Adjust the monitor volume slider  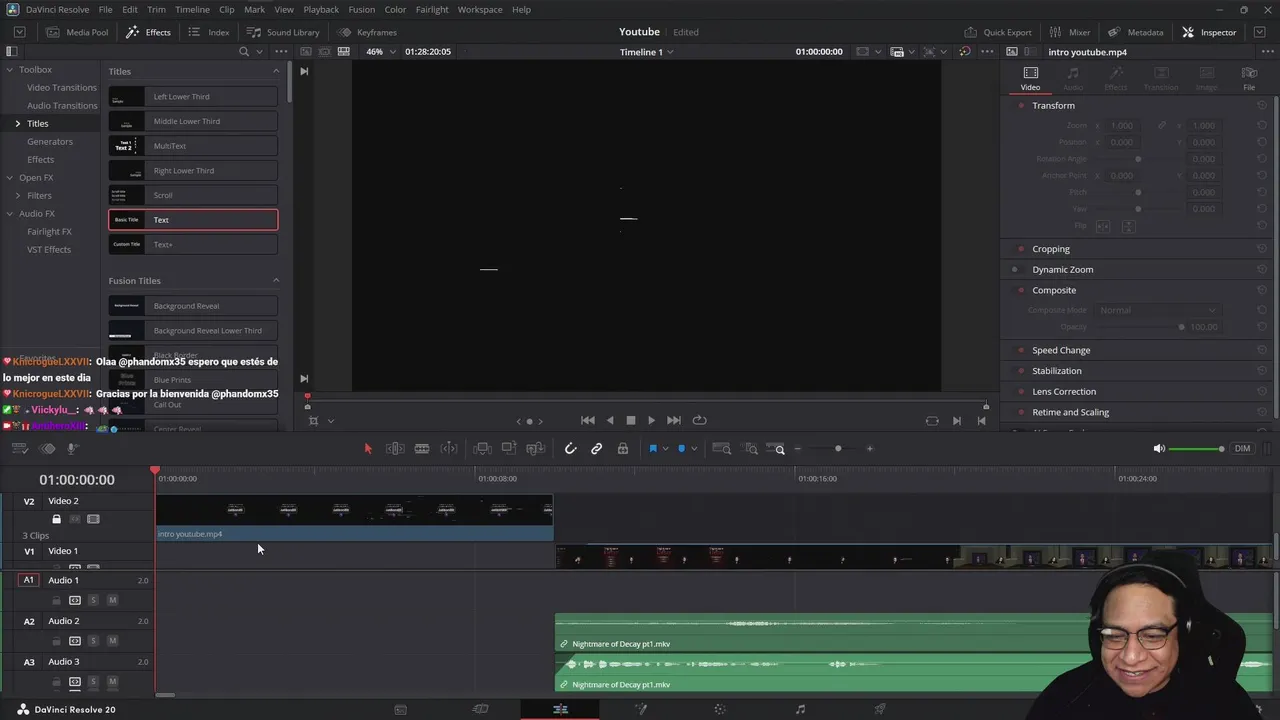[x=1196, y=449]
